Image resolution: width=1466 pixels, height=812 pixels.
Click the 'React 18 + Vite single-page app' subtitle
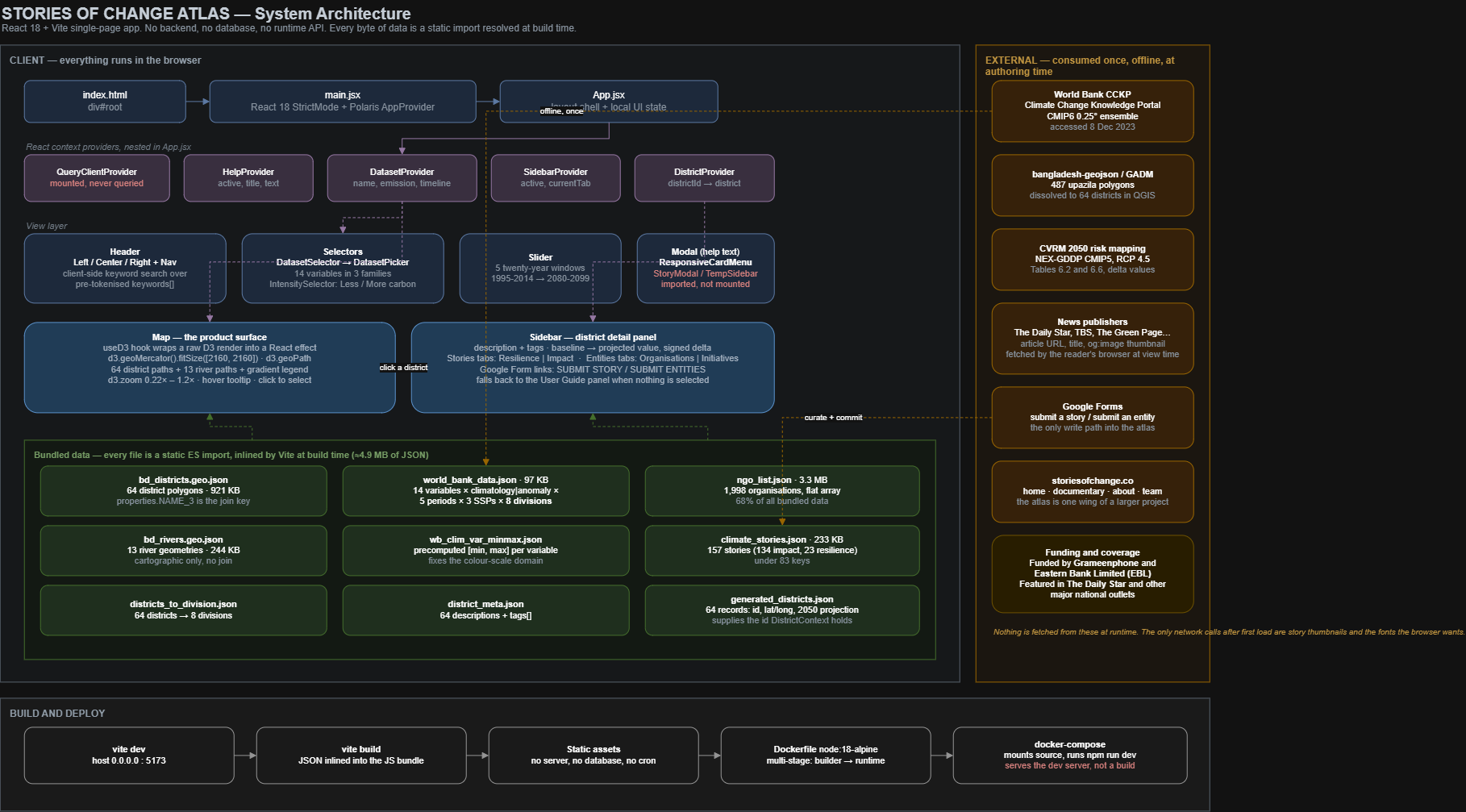pos(289,28)
